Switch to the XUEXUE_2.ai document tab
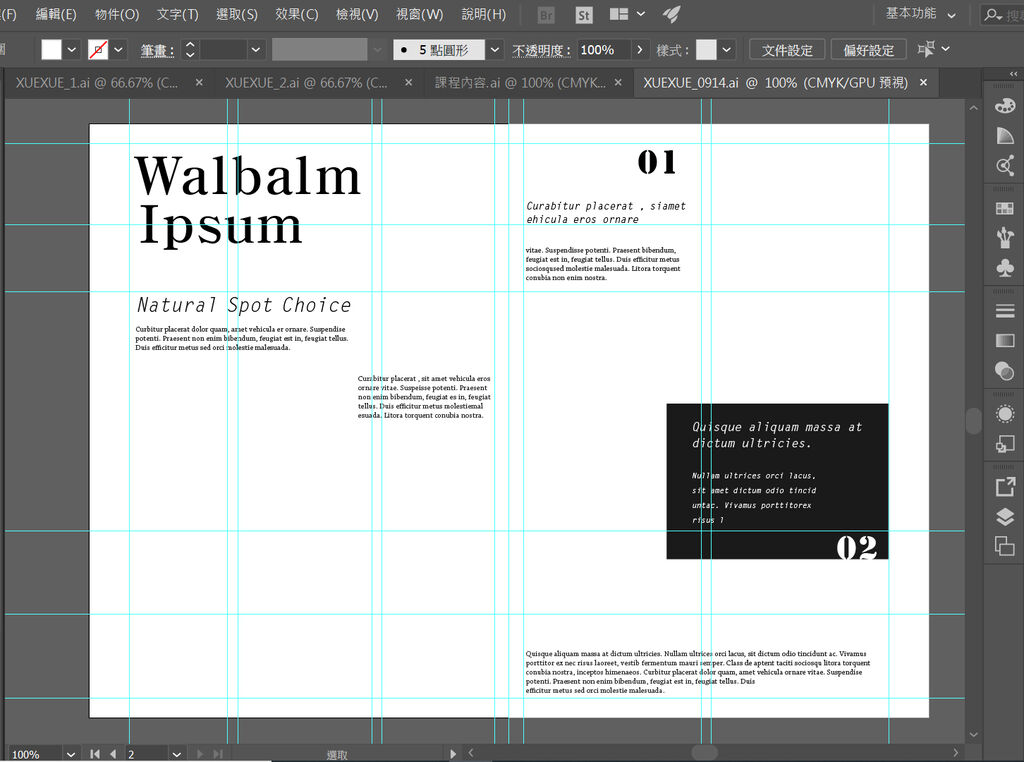 coord(306,83)
